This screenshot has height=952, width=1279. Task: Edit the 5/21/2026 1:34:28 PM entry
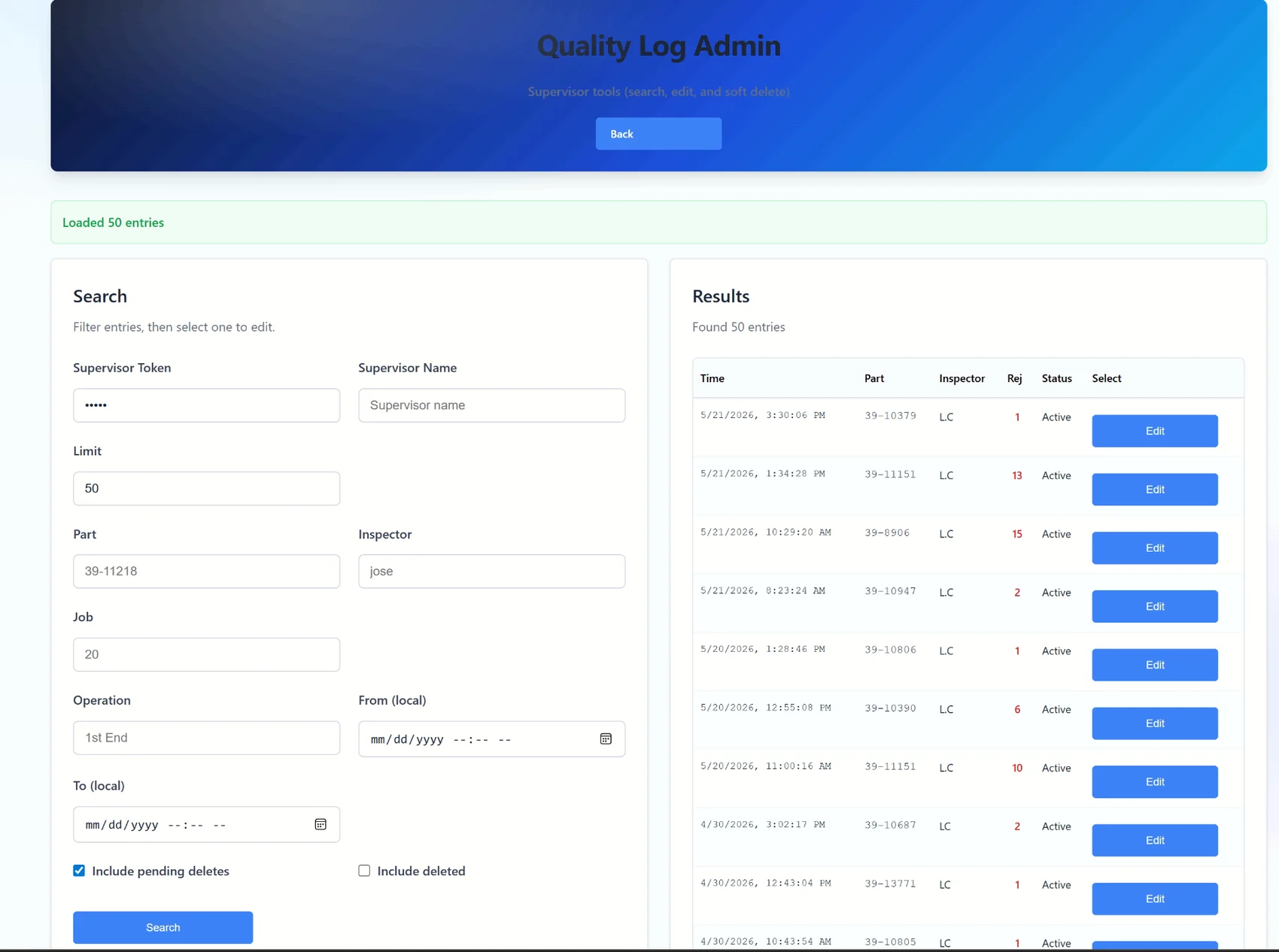1155,490
